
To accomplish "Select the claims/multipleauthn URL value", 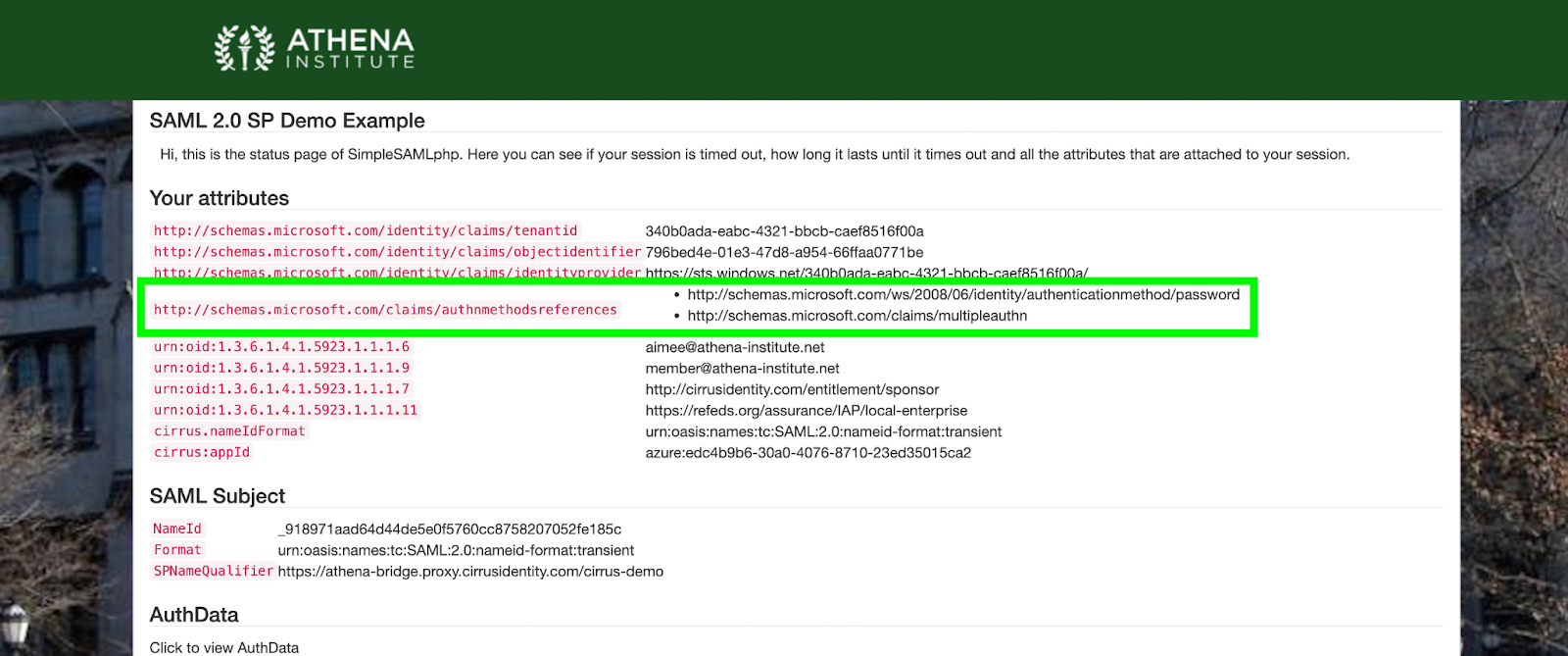I will (857, 316).
